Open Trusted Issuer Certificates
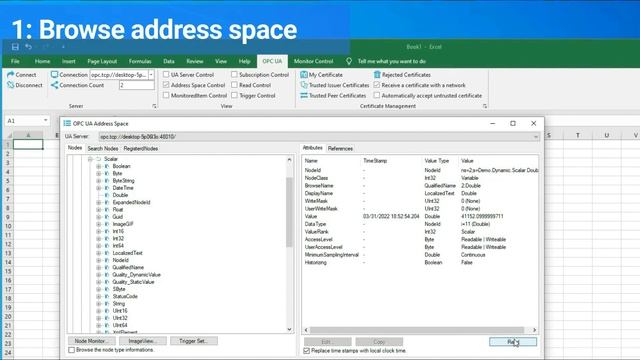This screenshot has height=360, width=640. pos(334,85)
